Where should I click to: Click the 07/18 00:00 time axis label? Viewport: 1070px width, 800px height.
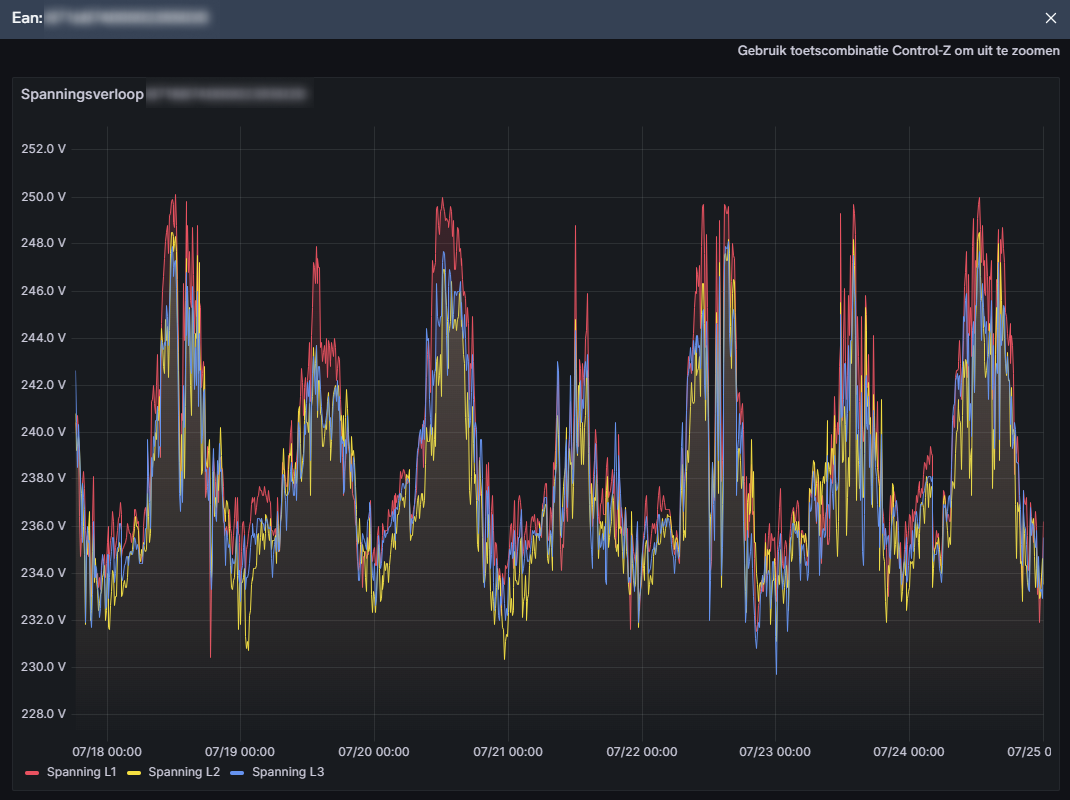tap(107, 751)
